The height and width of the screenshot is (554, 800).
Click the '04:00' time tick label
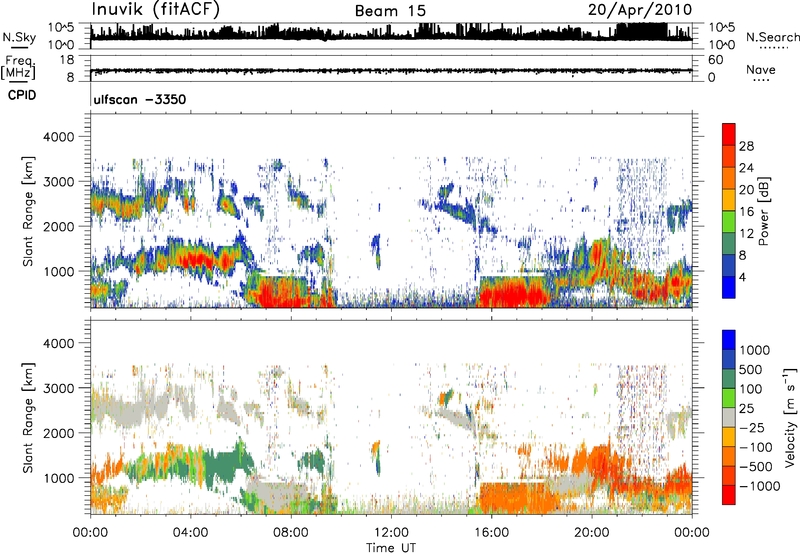pyautogui.click(x=190, y=533)
